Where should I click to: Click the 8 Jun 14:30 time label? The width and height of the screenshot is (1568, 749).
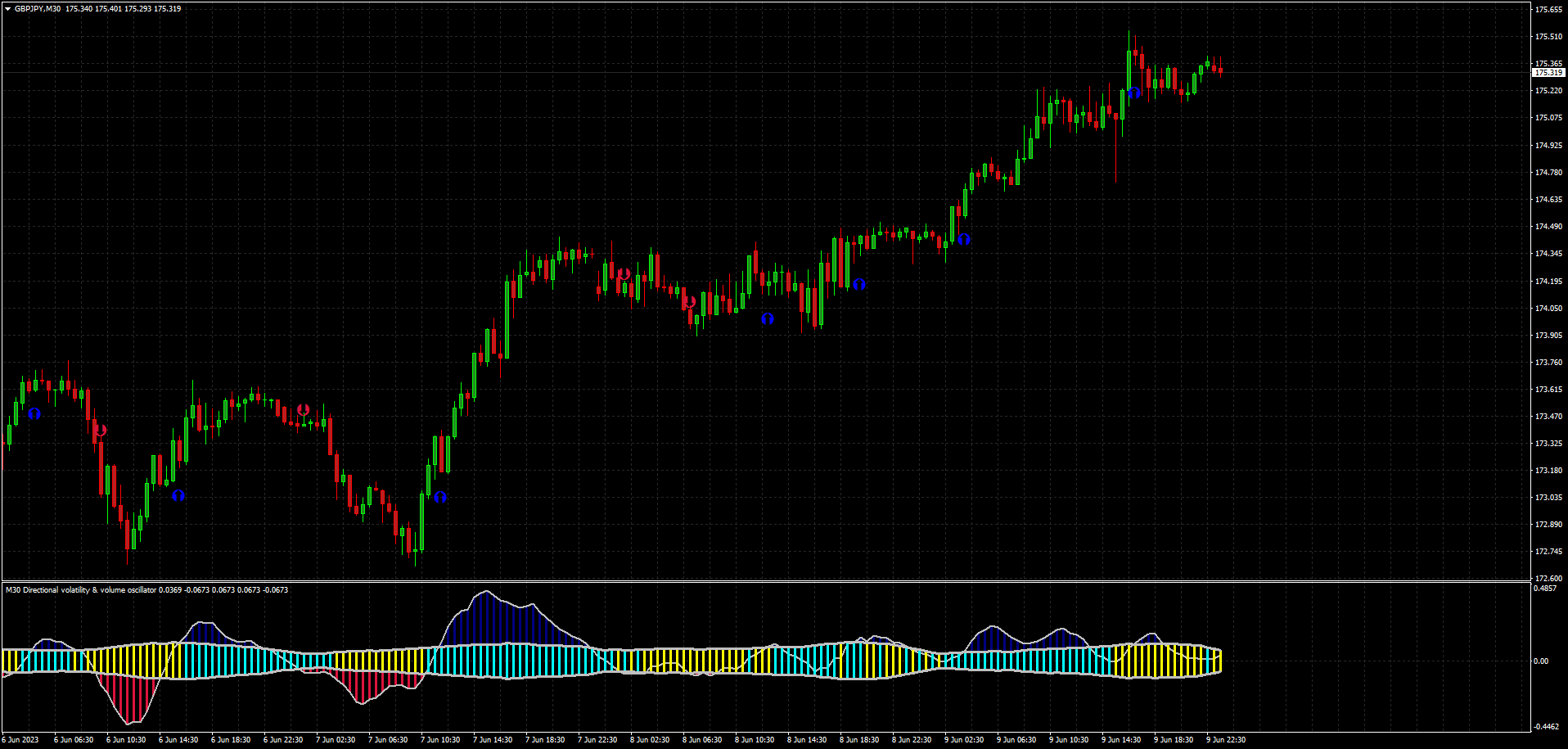[x=807, y=740]
